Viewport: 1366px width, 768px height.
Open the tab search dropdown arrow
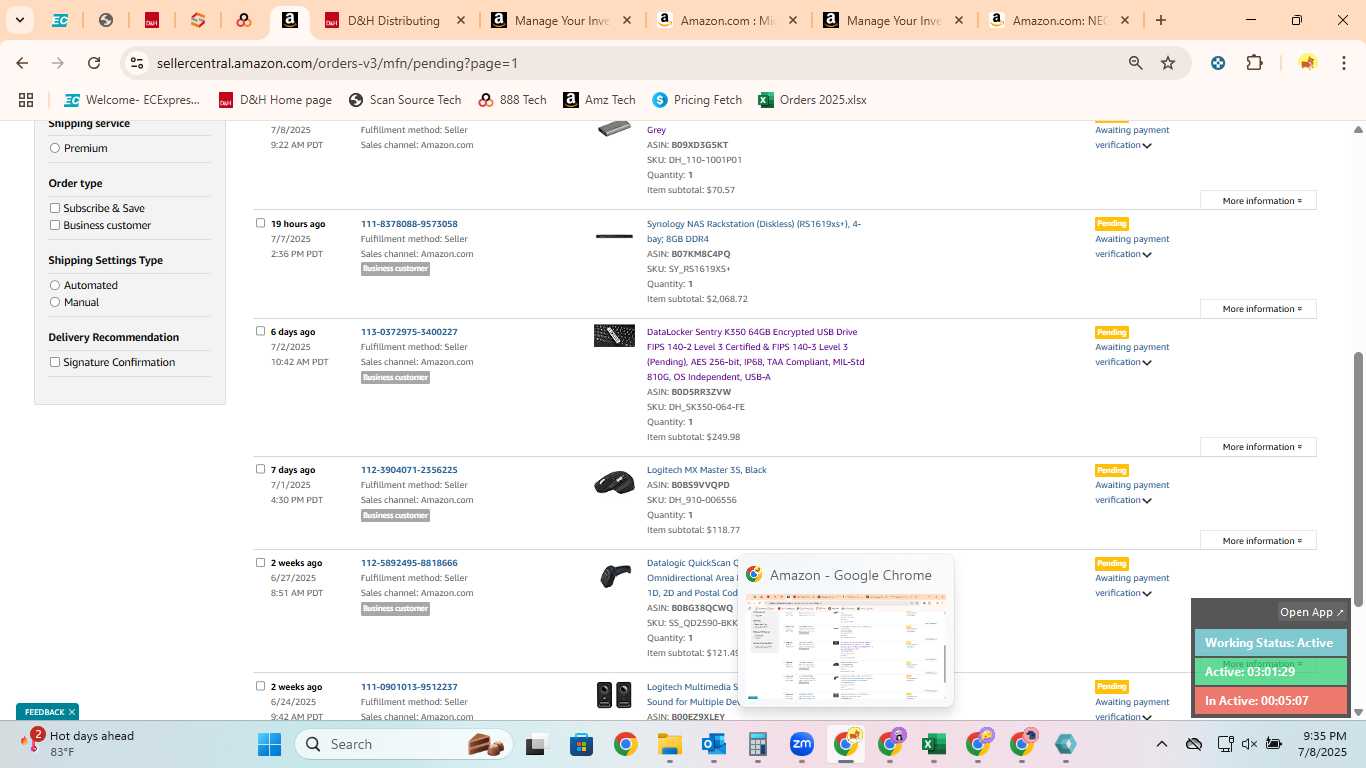[x=19, y=20]
